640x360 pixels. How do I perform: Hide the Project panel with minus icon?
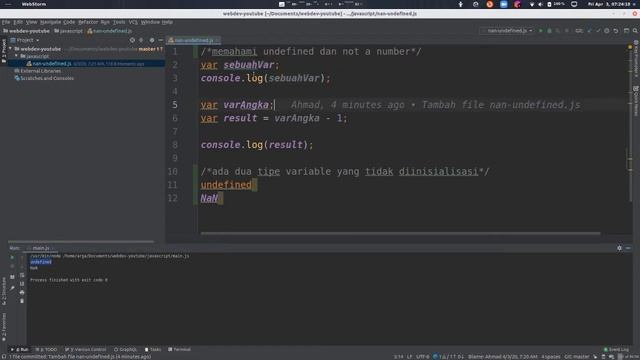click(160, 40)
